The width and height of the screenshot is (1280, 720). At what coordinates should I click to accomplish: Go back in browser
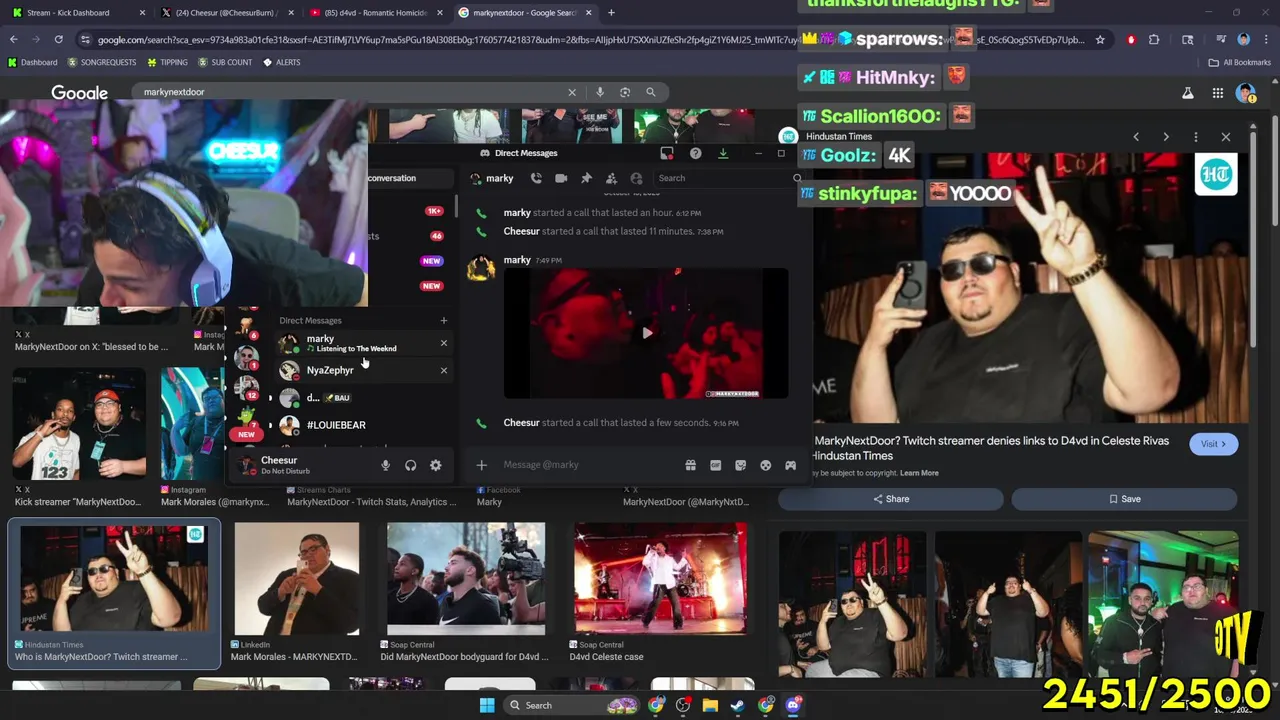(14, 40)
